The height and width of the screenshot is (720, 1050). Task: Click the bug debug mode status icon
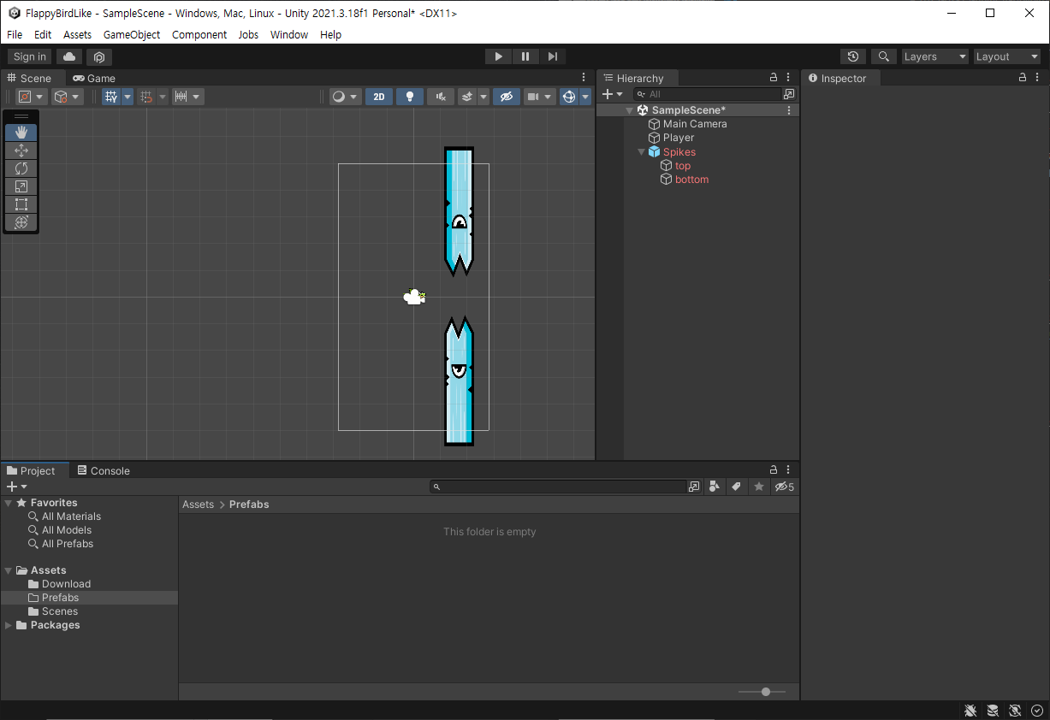970,711
